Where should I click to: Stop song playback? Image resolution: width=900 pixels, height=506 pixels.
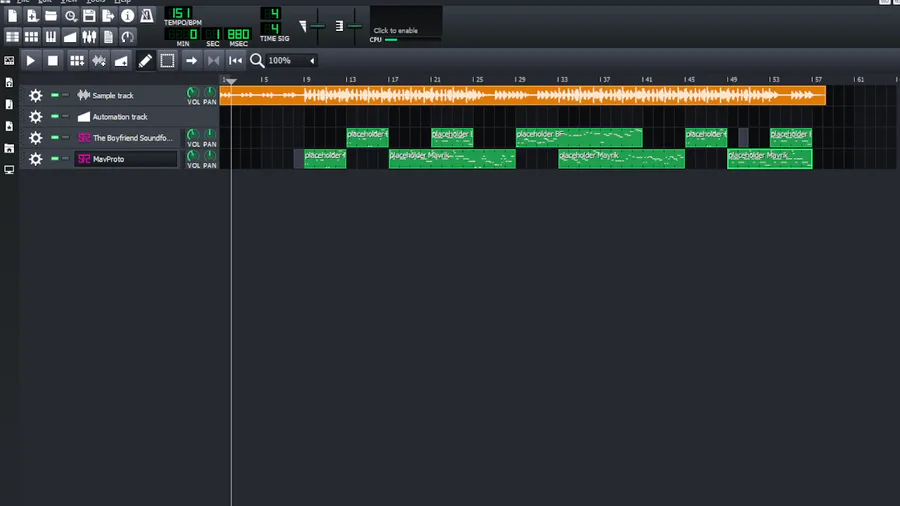point(53,60)
